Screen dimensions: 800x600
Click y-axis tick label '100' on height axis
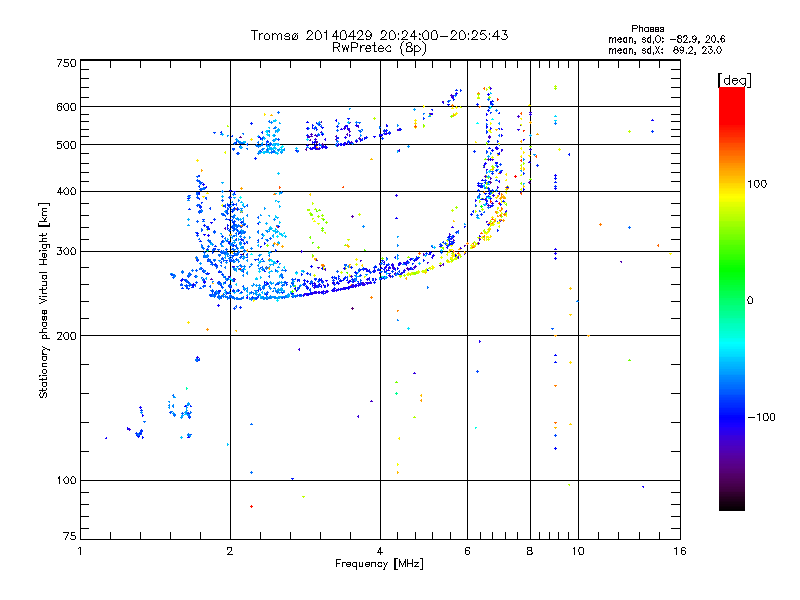(66, 480)
